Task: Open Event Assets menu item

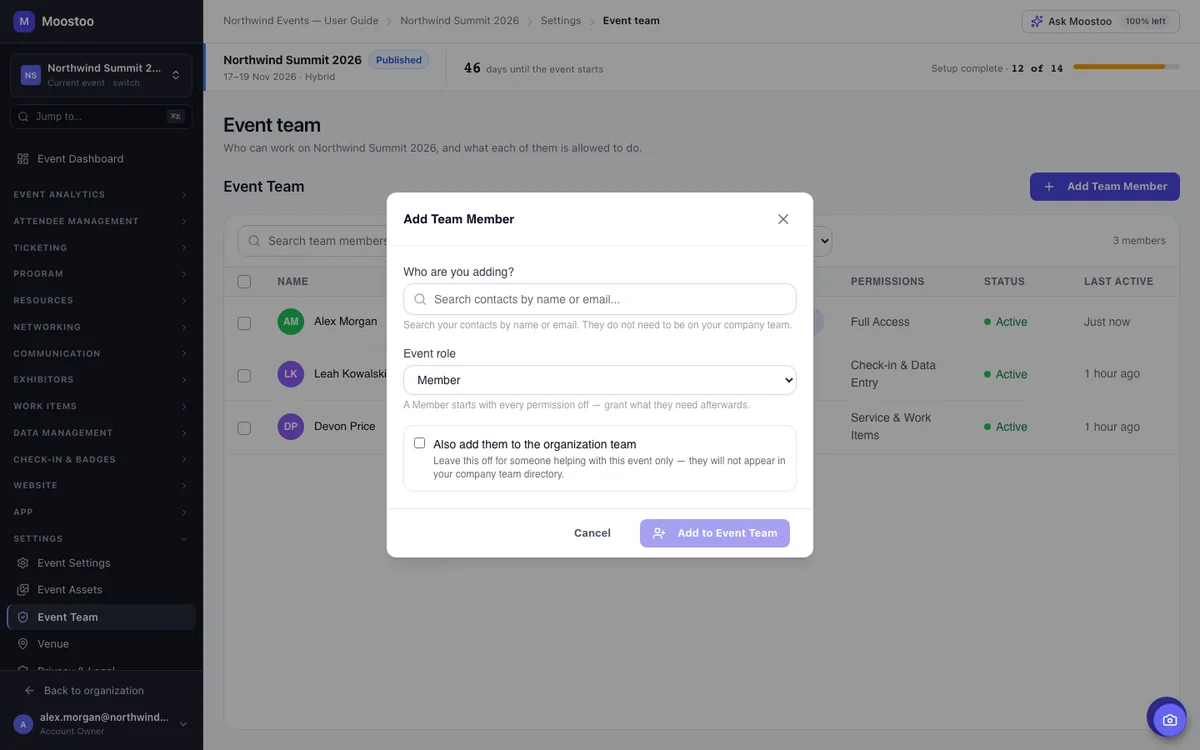Action: 101,590
